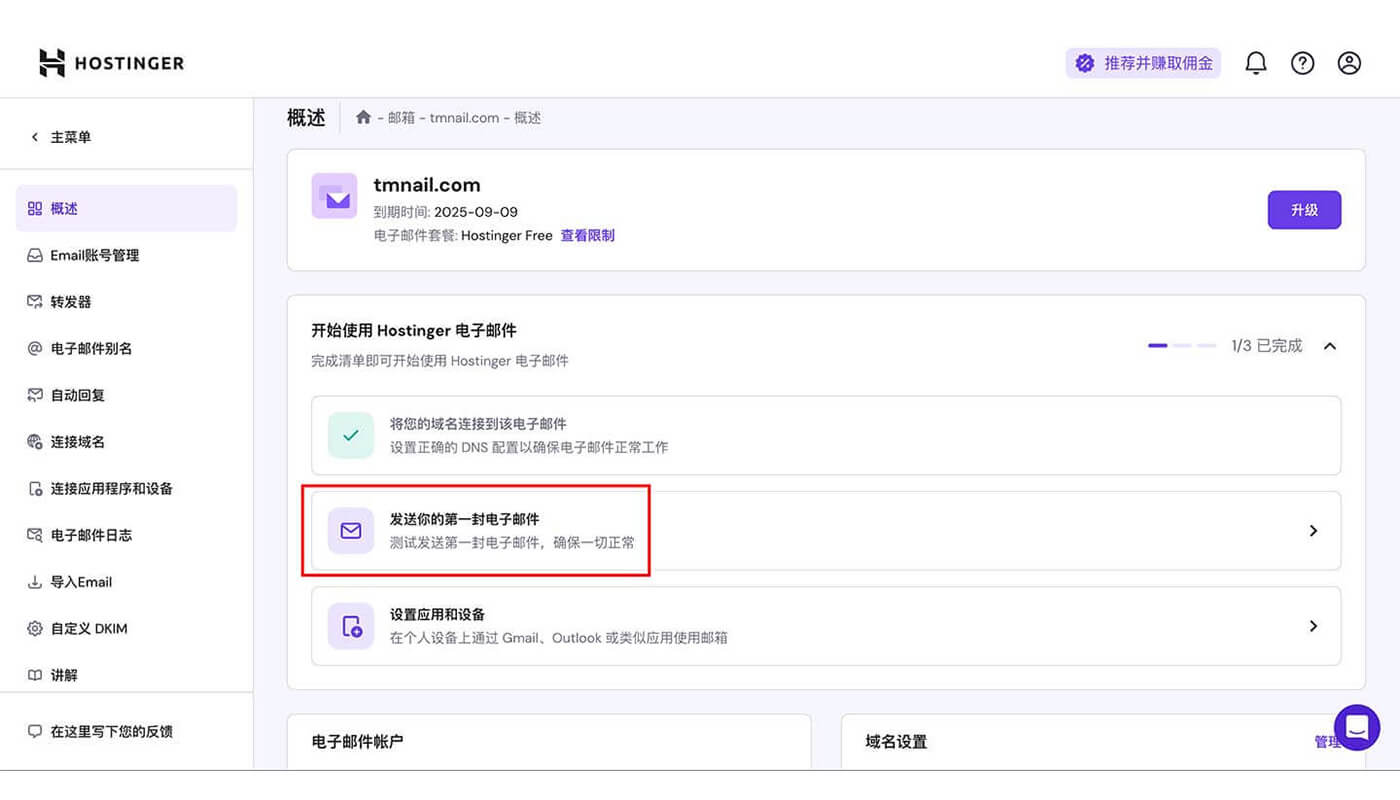Screen dimensions: 1400x800
Task: Click the 1/3 已完成 progress bar
Action: [1182, 346]
